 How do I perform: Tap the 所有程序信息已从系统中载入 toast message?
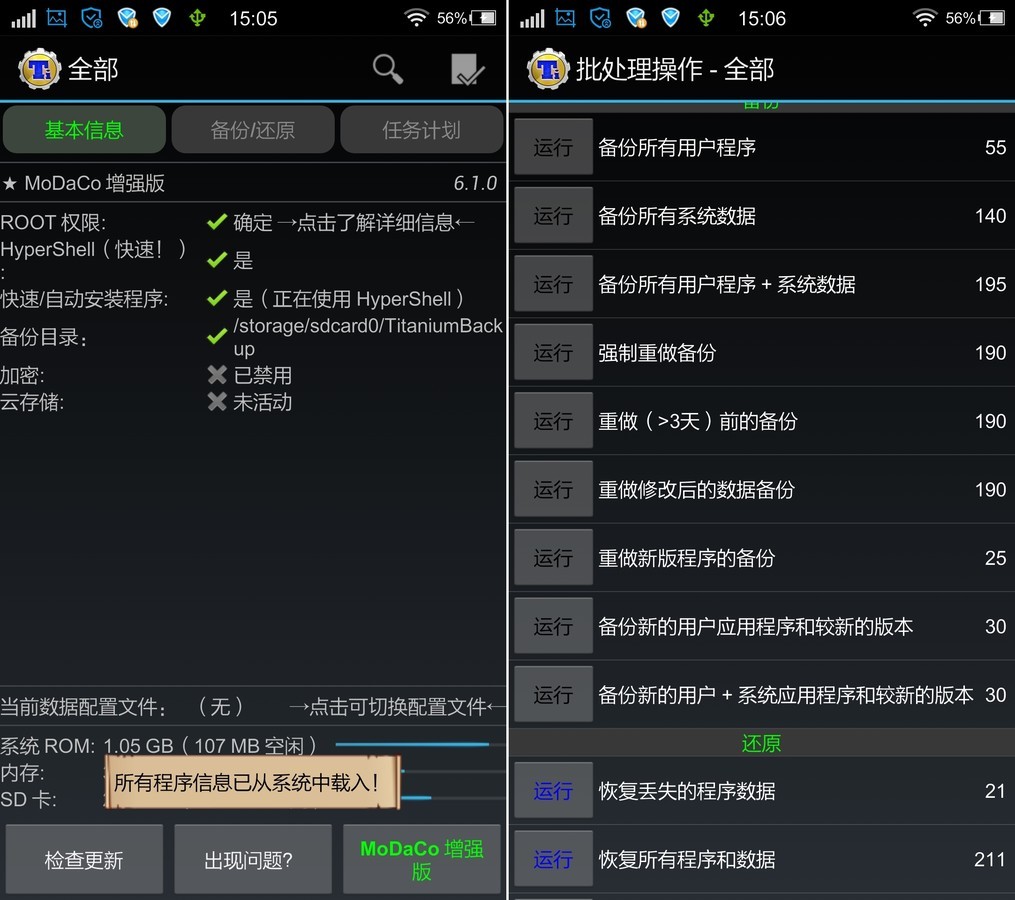coord(252,782)
